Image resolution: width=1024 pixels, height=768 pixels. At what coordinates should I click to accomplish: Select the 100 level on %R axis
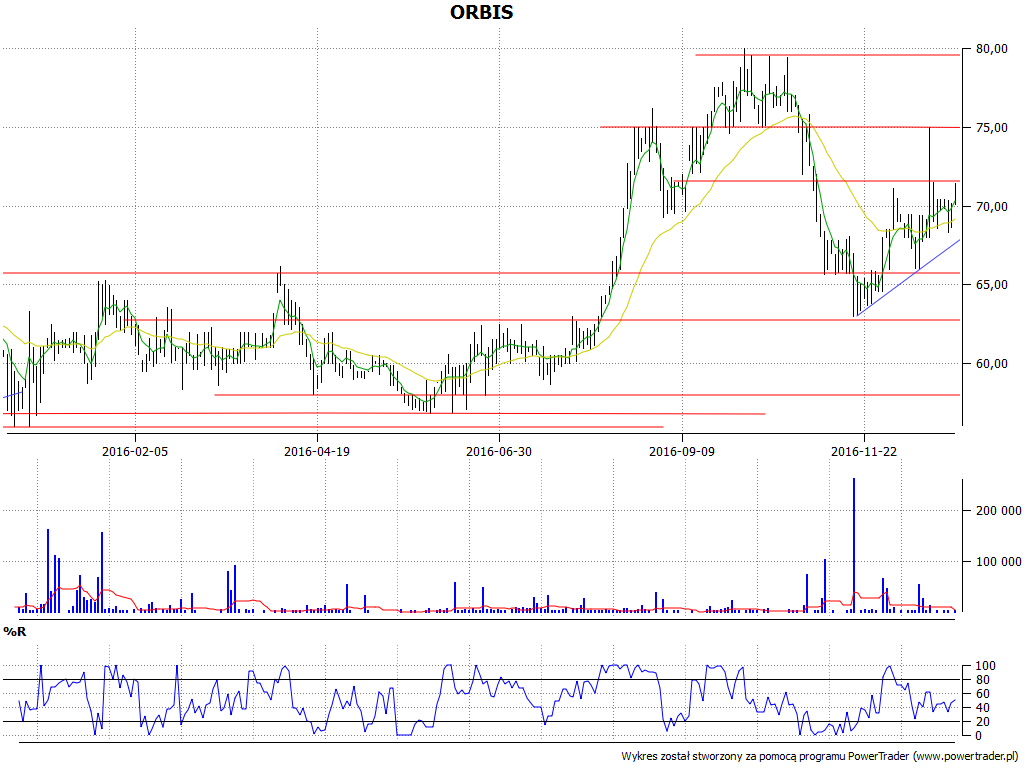[x=985, y=666]
